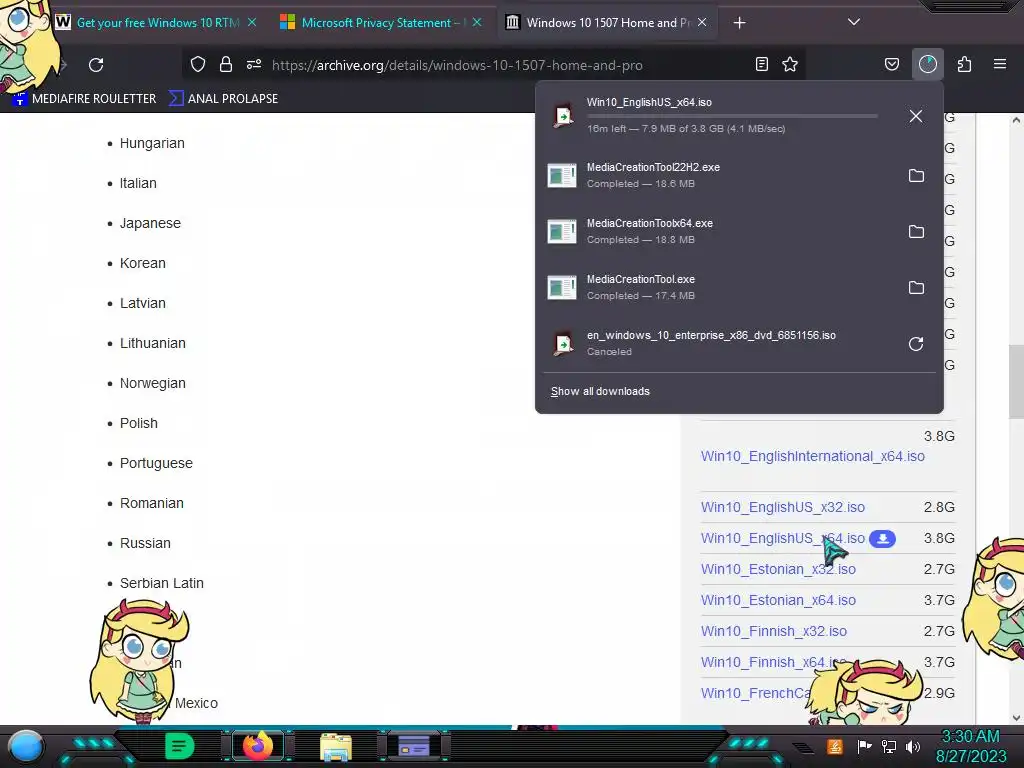The width and height of the screenshot is (1024, 768).
Task: Open the Action Center flag tray icon
Action: 865,746
